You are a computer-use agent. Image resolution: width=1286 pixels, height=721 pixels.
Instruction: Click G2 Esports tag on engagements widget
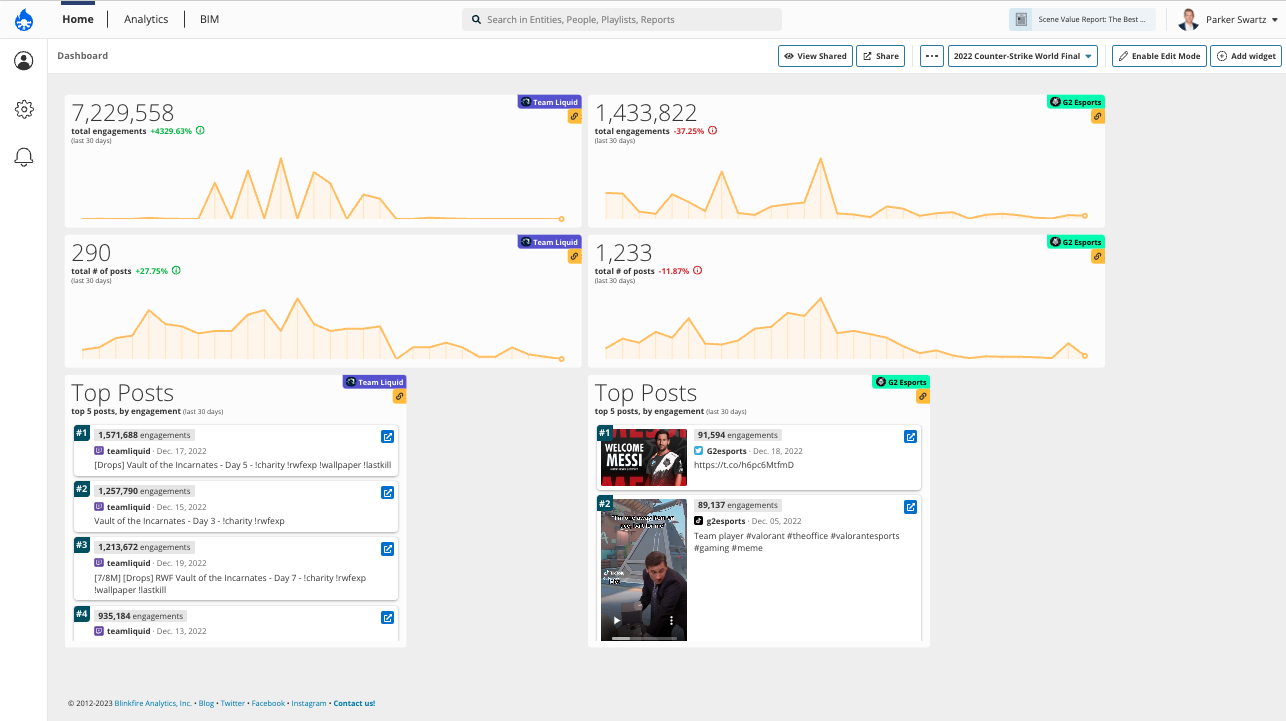pyautogui.click(x=1076, y=102)
